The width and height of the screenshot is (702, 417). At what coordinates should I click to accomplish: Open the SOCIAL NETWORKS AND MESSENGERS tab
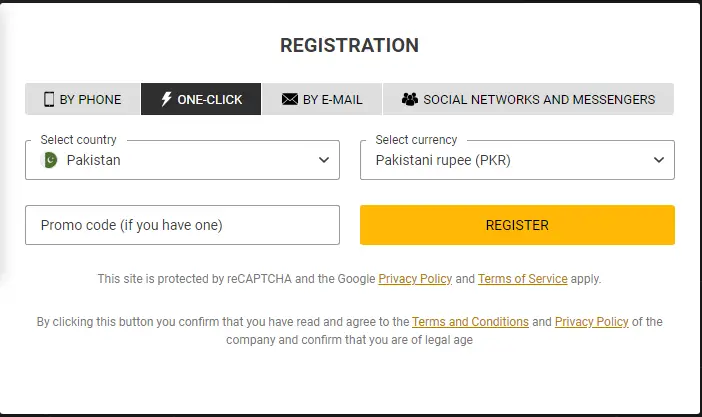click(x=528, y=100)
